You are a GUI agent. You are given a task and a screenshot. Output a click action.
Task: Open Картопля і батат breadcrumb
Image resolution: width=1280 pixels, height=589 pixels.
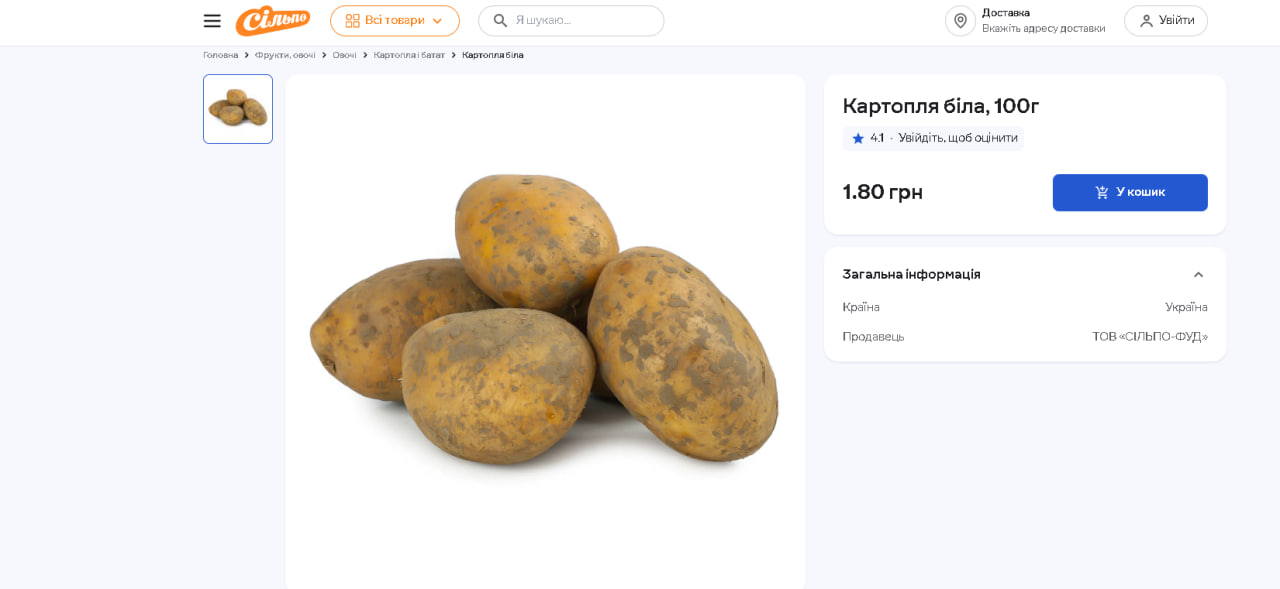[x=409, y=55]
